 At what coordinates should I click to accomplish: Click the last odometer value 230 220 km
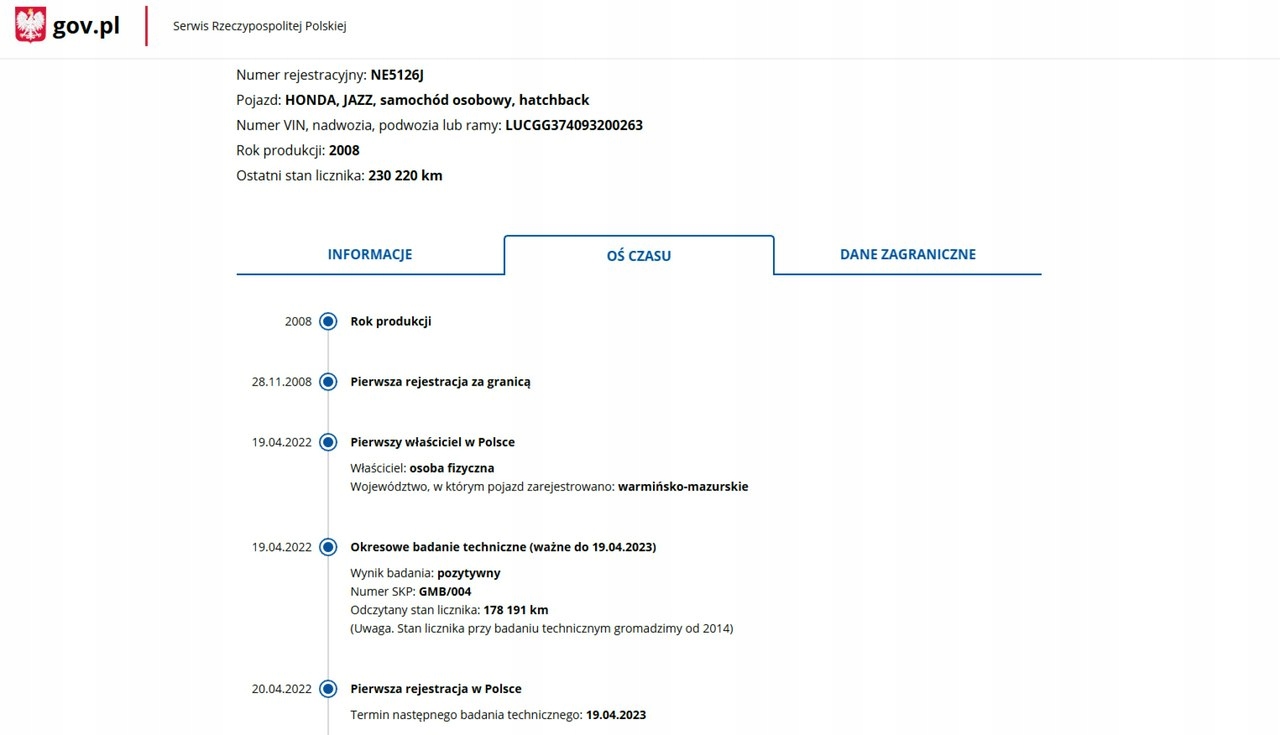pos(405,175)
